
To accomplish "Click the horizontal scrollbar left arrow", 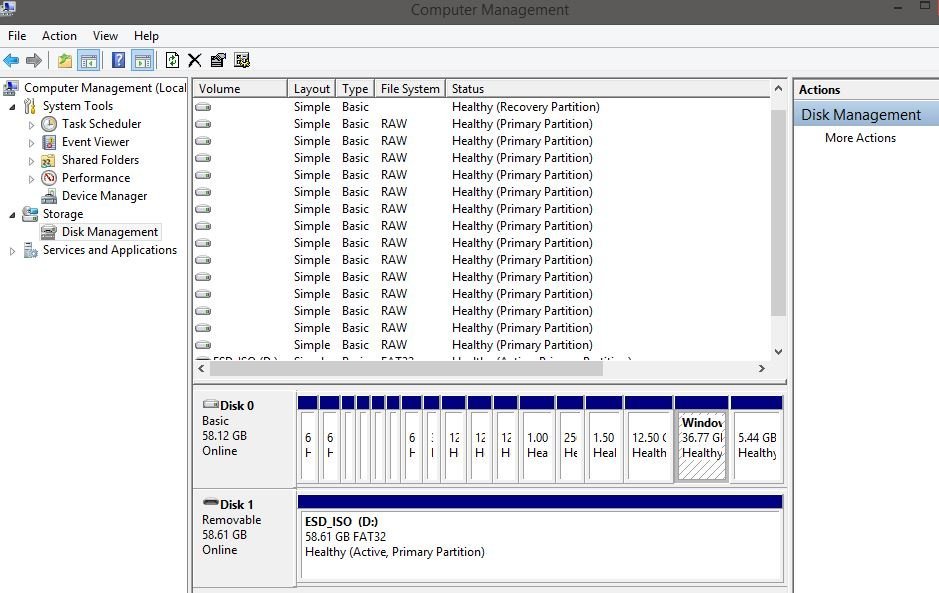I will pyautogui.click(x=201, y=368).
